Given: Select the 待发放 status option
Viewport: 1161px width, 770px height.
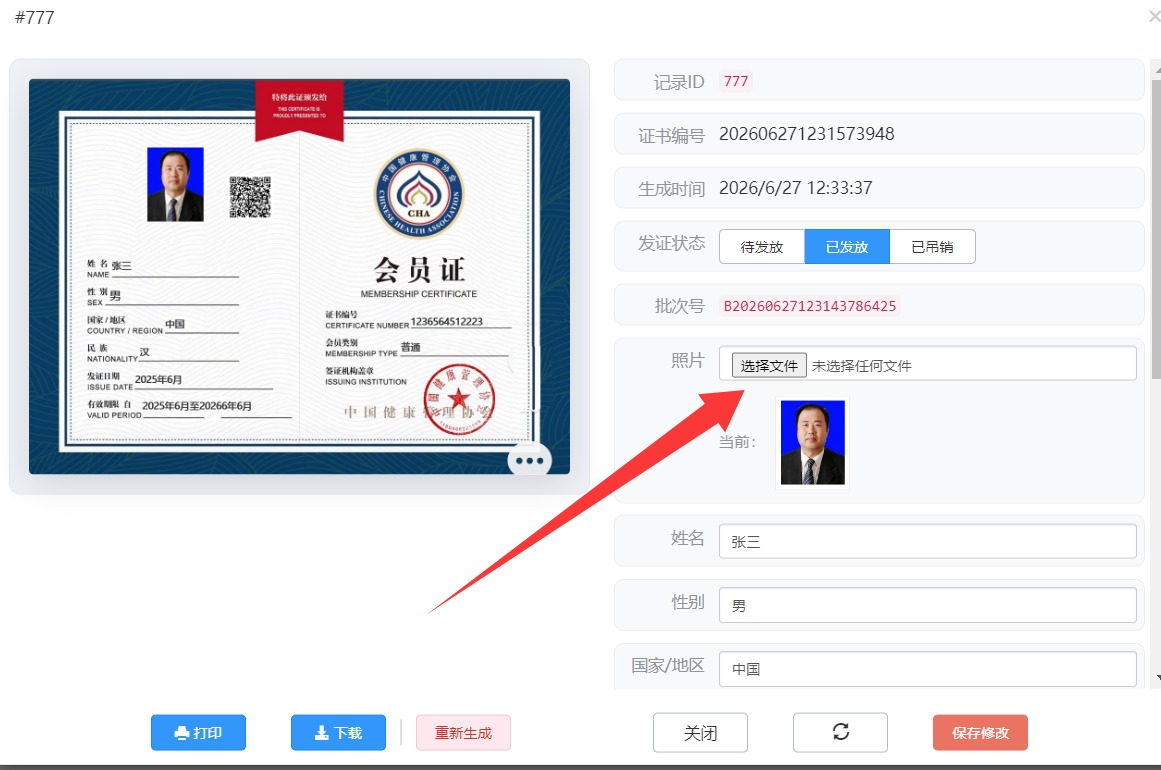Looking at the screenshot, I should point(762,247).
